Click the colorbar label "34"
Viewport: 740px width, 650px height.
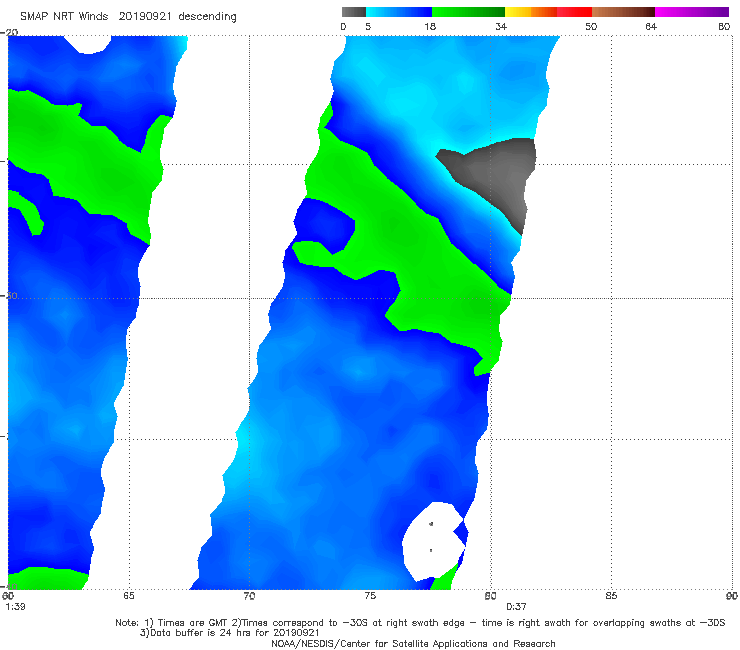point(501,27)
